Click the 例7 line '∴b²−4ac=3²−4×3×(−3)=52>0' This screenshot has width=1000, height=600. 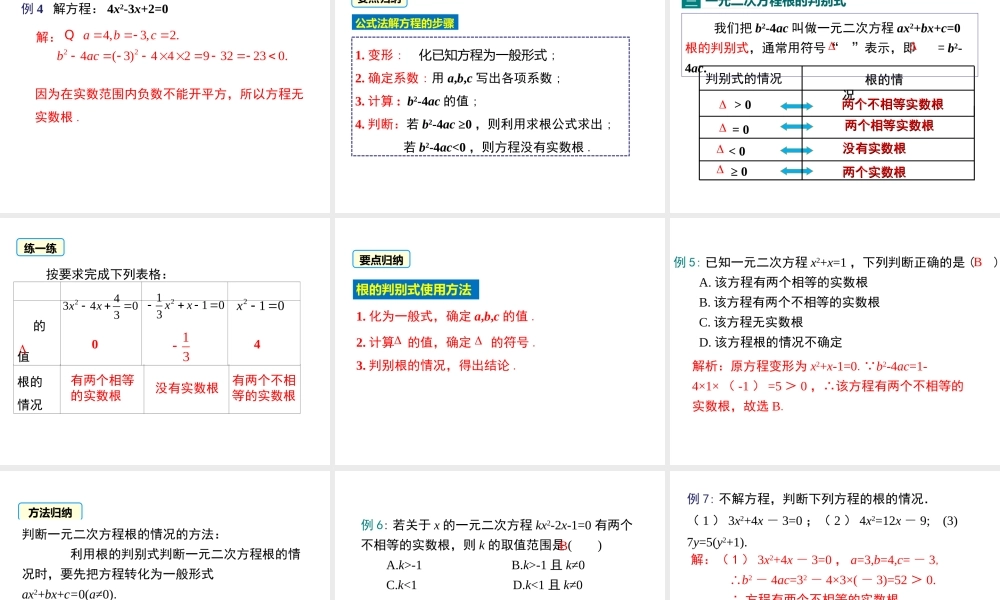click(834, 580)
